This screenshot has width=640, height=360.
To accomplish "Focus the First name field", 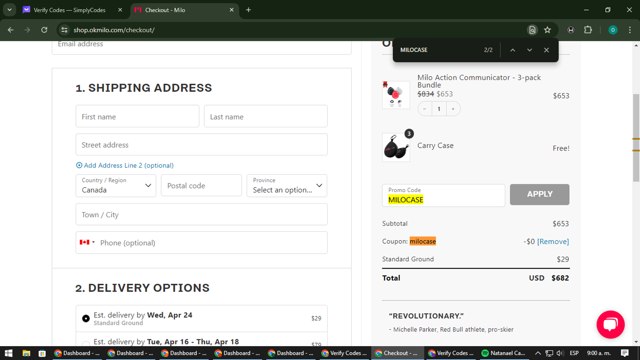I will (x=137, y=117).
